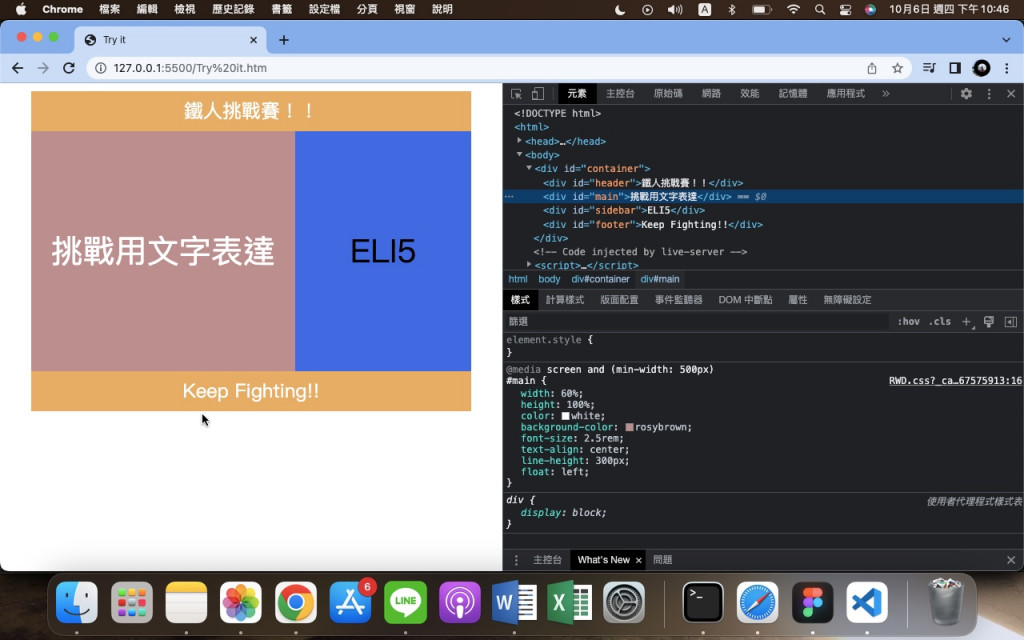Viewport: 1024px width, 640px height.
Task: Open the white color swatch picker
Action: click(x=566, y=416)
